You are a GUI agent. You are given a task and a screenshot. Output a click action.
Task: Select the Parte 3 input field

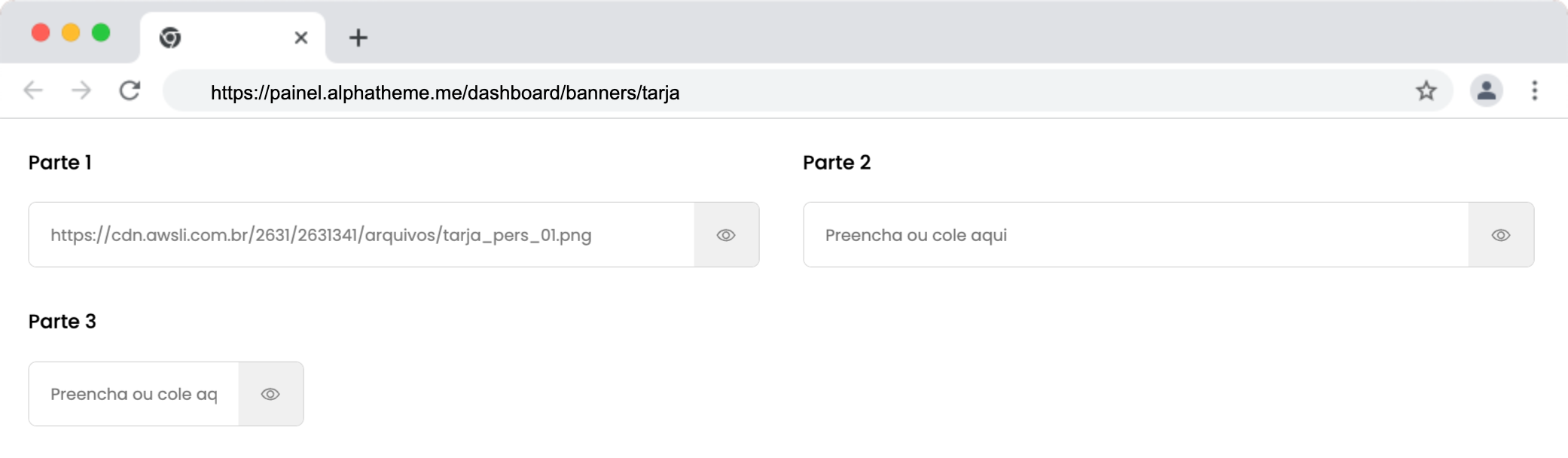pyautogui.click(x=134, y=394)
